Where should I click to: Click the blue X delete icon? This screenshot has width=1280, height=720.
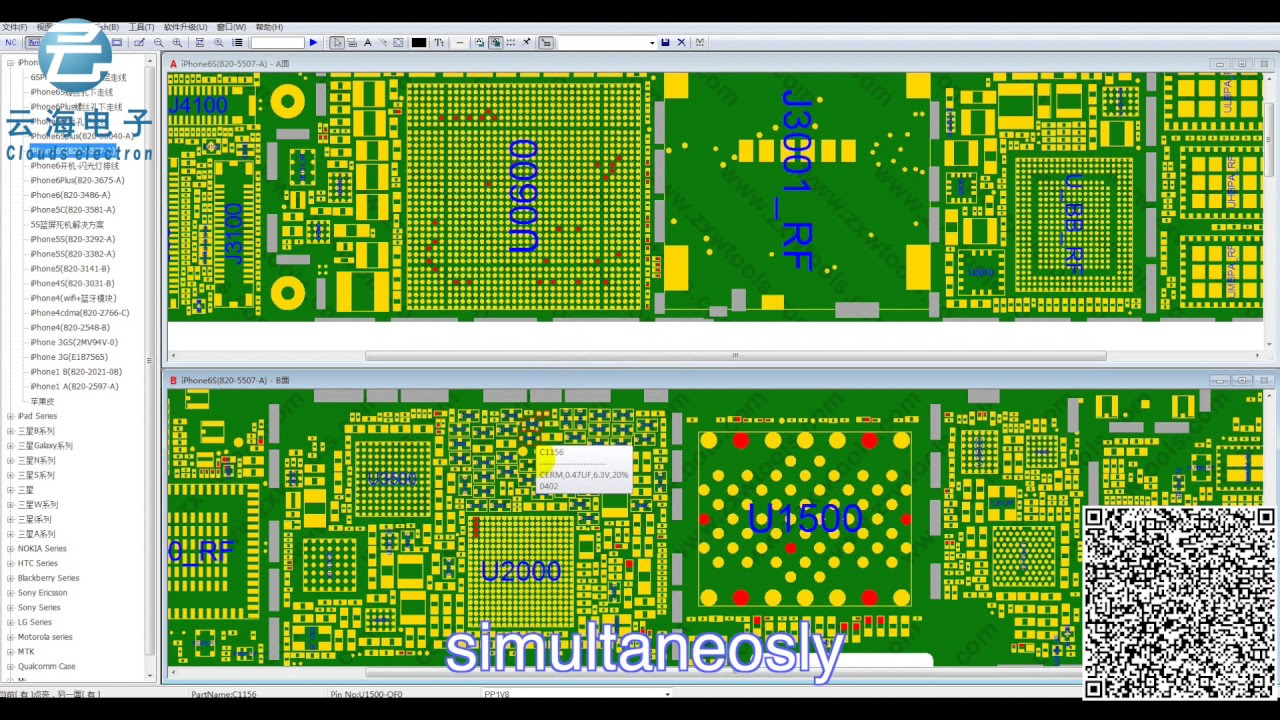tap(682, 43)
